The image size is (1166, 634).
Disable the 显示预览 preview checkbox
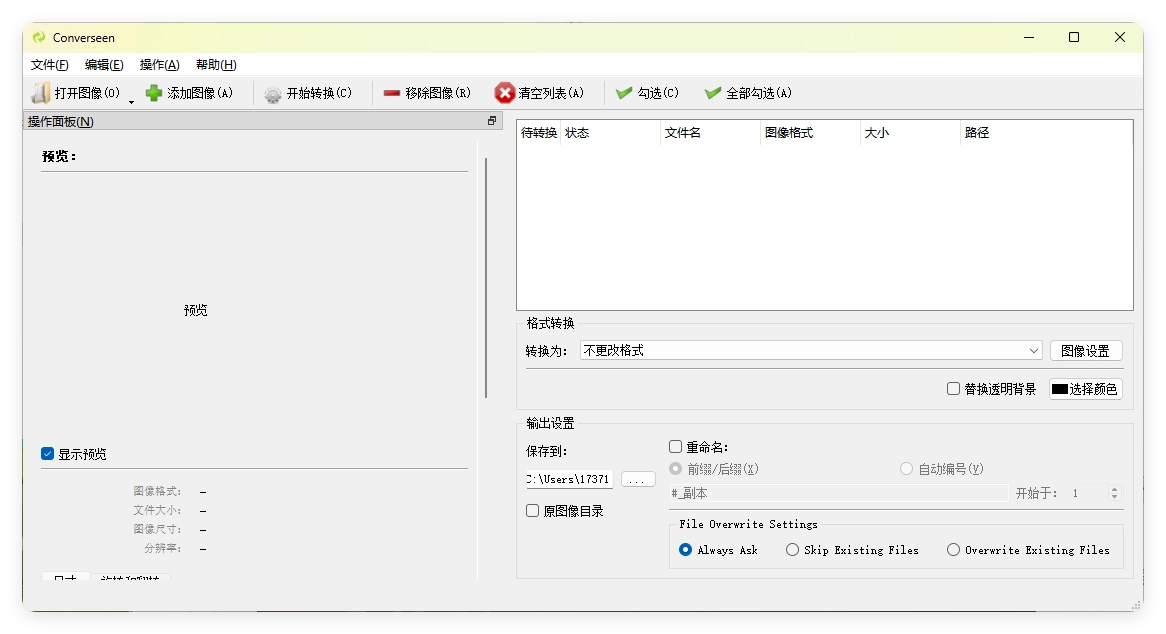[47, 453]
